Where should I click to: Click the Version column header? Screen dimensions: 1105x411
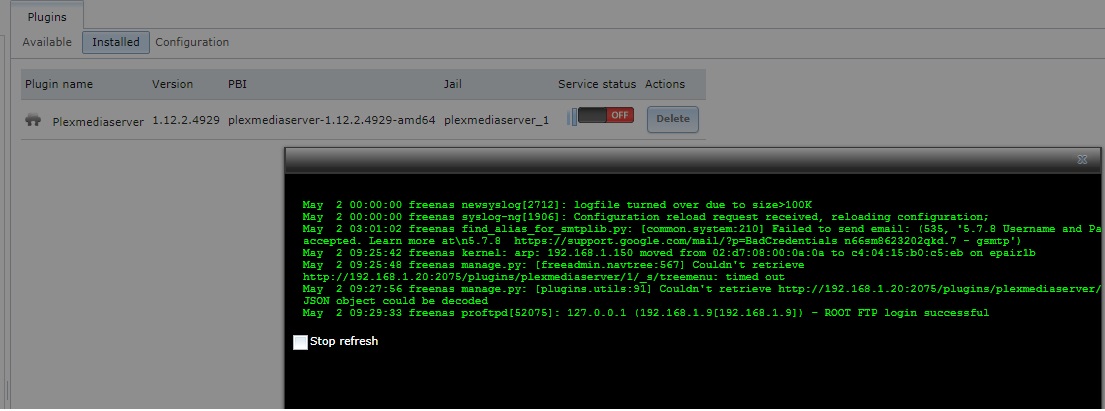pos(172,84)
